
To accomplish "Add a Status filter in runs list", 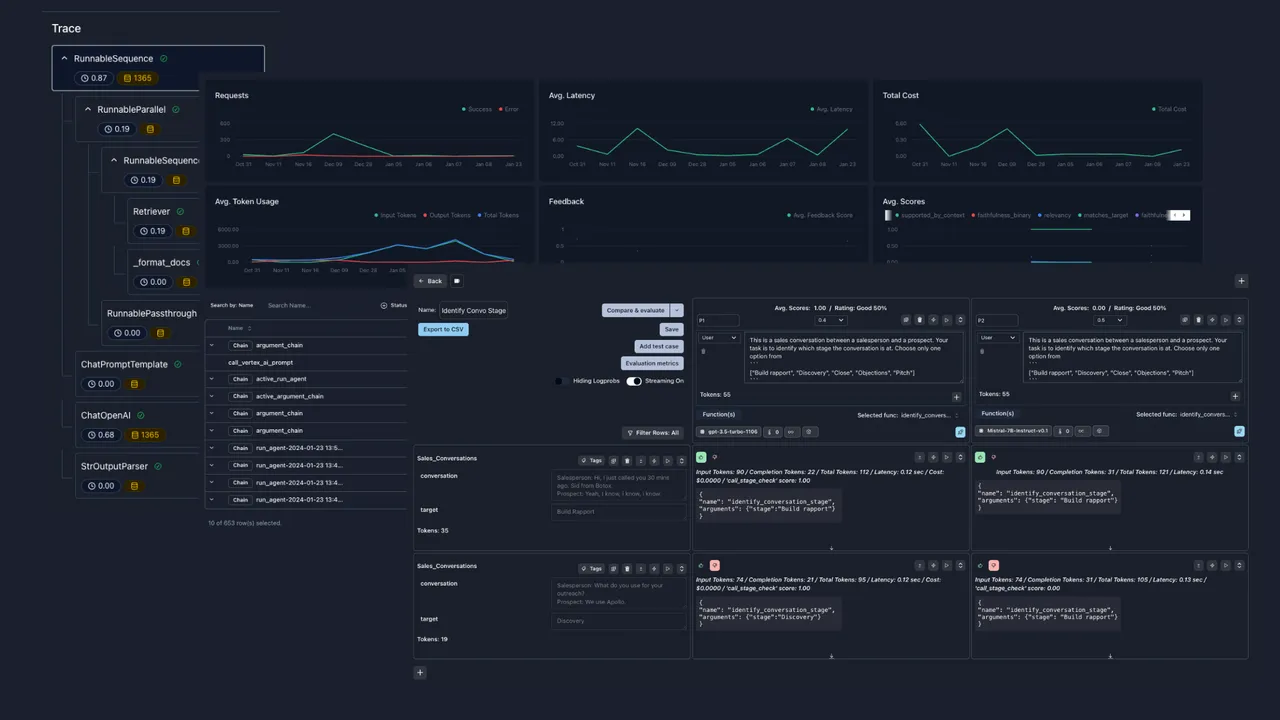I will pyautogui.click(x=394, y=305).
